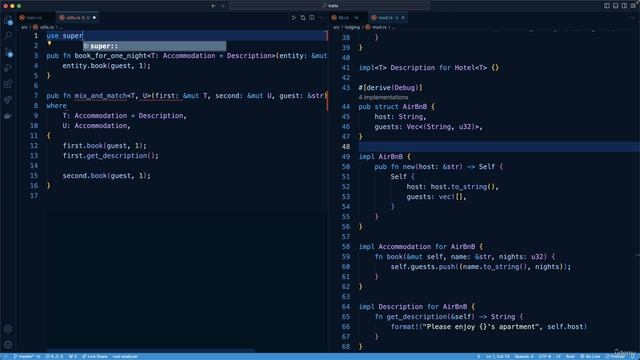
Task: Click the UTF-8 encoding indicator
Action: coord(544,356)
